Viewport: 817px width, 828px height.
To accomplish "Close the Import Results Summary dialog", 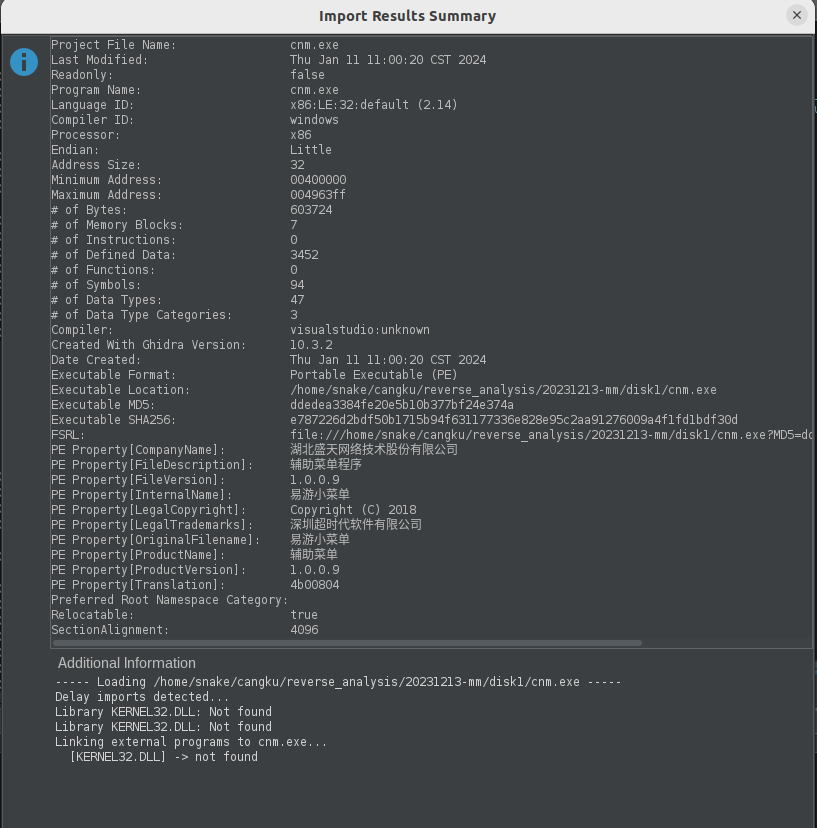I will click(796, 15).
